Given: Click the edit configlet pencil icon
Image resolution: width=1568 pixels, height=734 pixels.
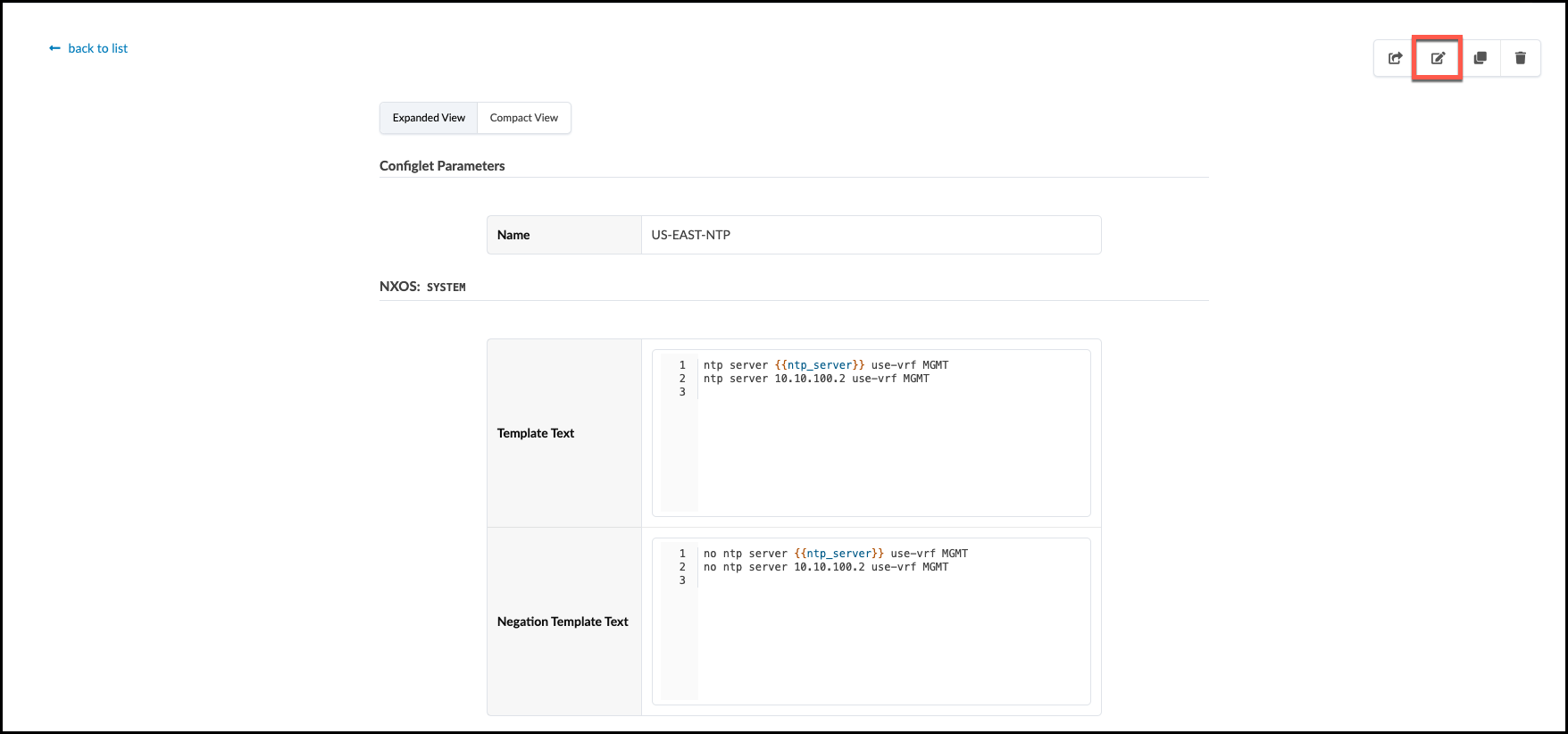Looking at the screenshot, I should point(1437,58).
